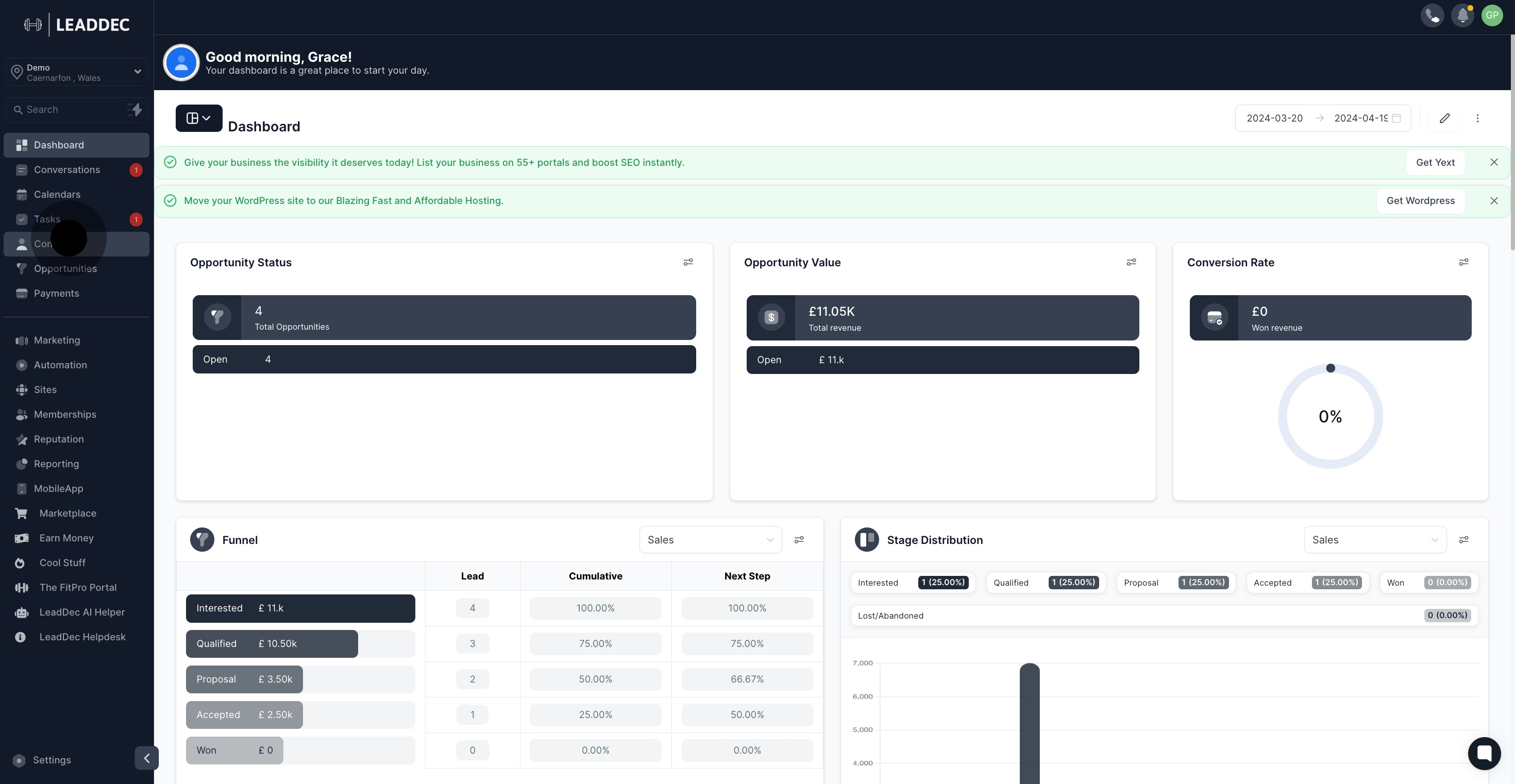Image resolution: width=1515 pixels, height=784 pixels.
Task: Click the quick actions lightning icon in search
Action: coord(135,109)
